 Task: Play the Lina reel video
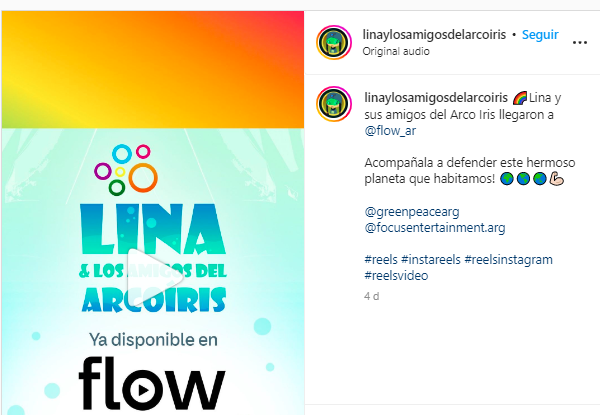pos(155,277)
